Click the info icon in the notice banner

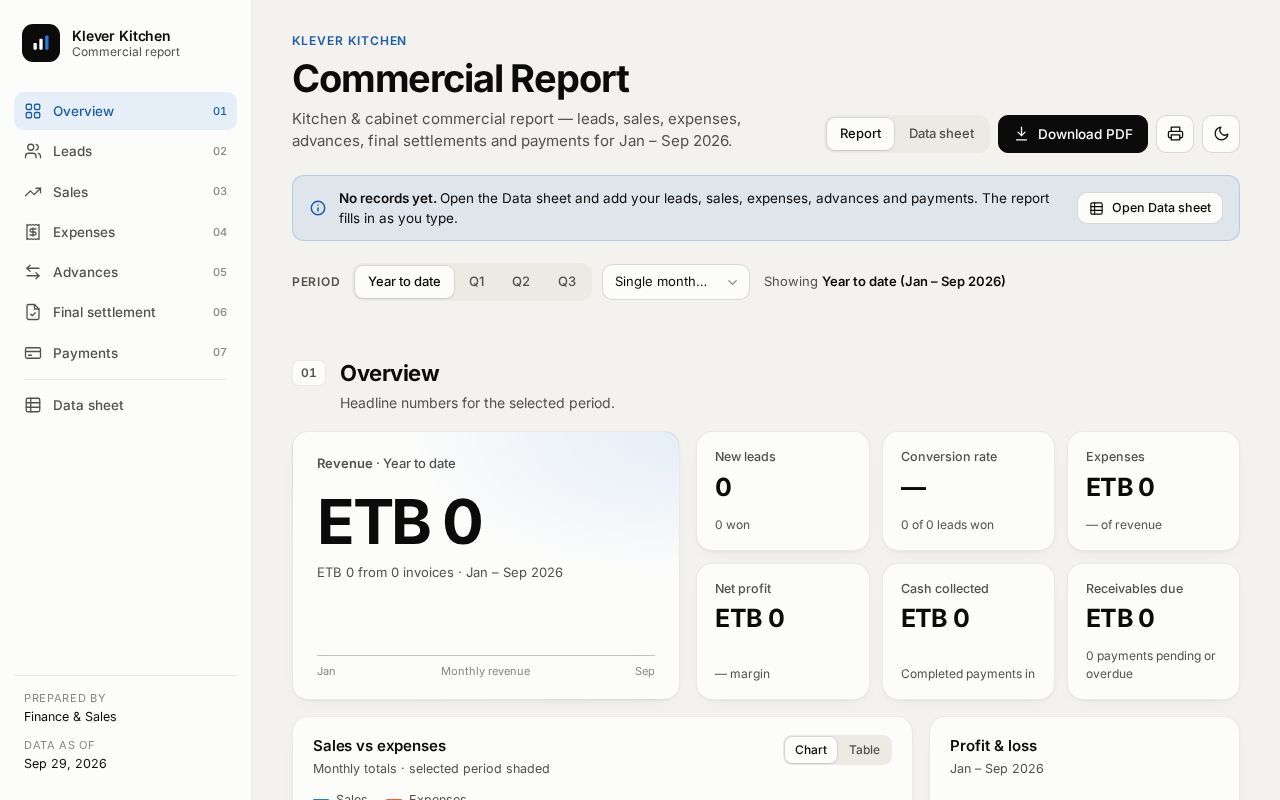(318, 208)
